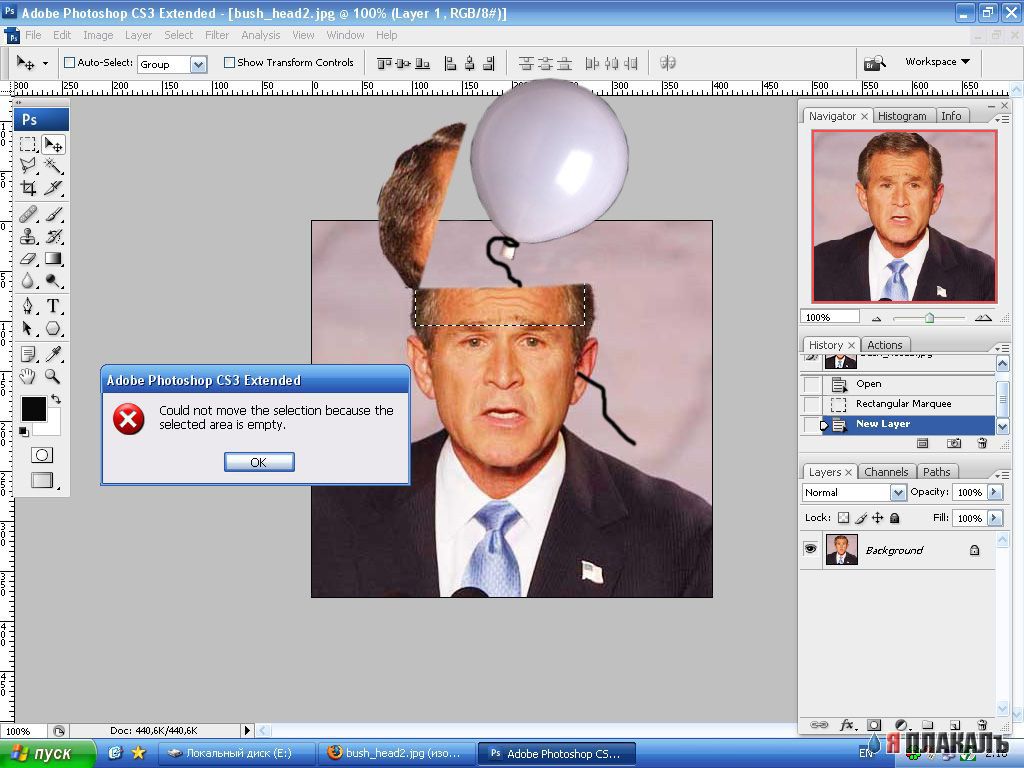Image resolution: width=1024 pixels, height=768 pixels.
Task: Choose the Horizontal Type tool
Action: 54,306
